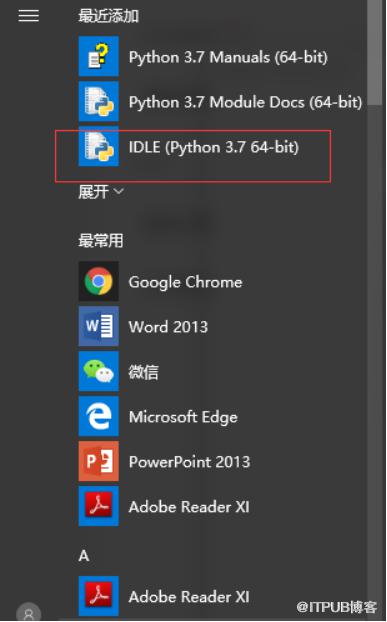
Task: Click Adobe Reader XI icon under 最常用
Action: click(x=98, y=506)
